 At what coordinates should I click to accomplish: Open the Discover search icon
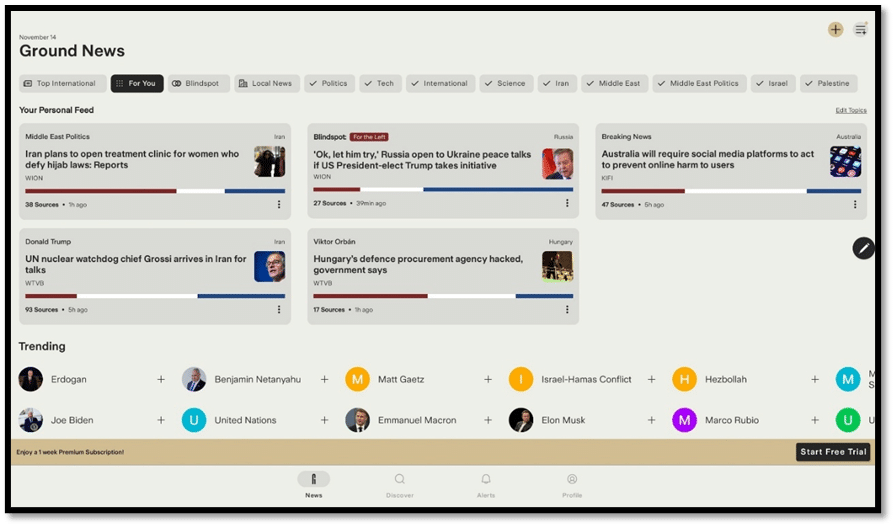point(400,480)
